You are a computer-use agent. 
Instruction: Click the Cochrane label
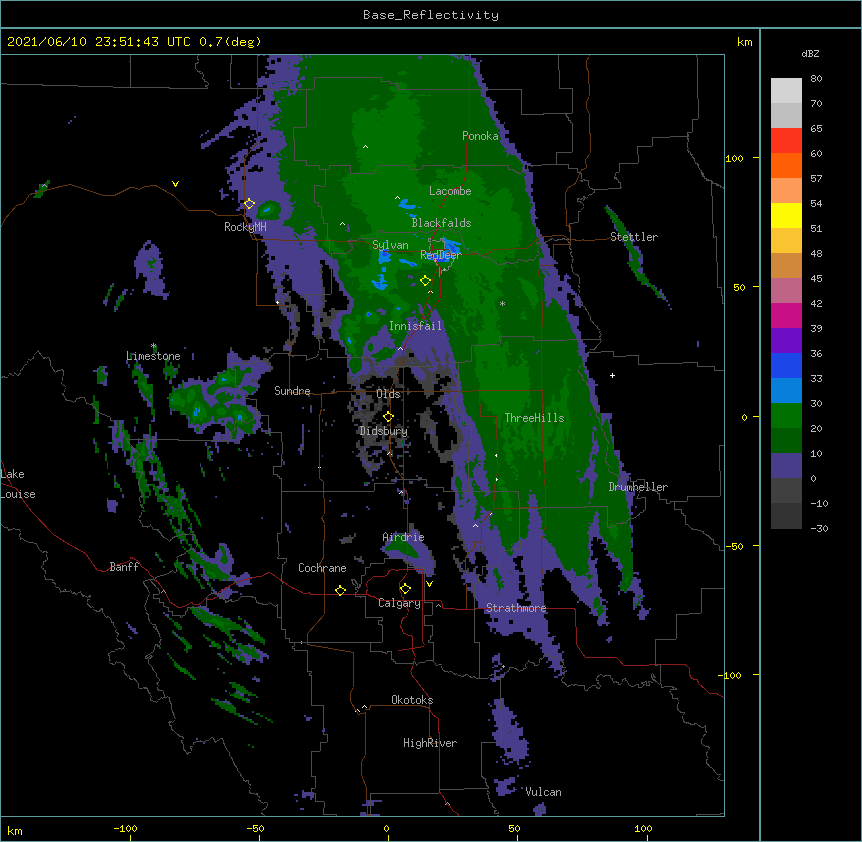pos(322,568)
